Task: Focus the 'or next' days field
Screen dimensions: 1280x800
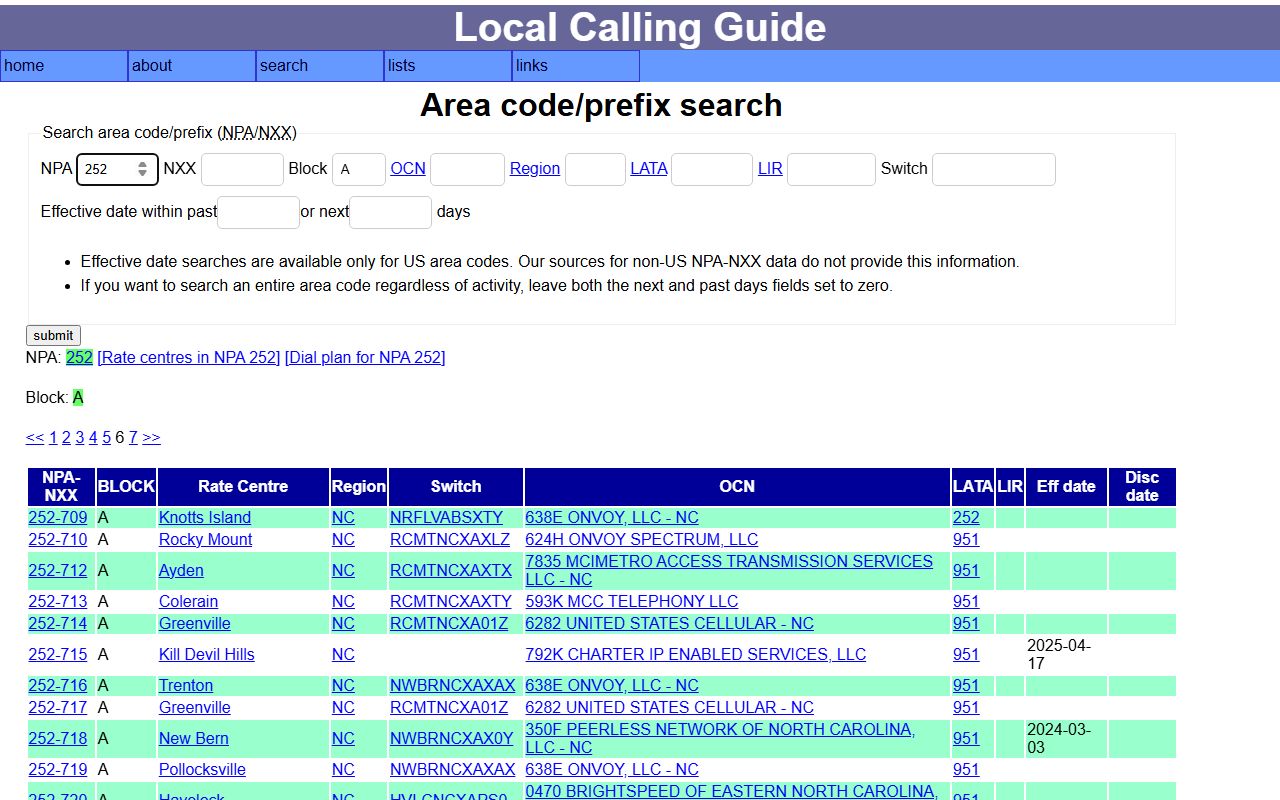Action: [390, 212]
